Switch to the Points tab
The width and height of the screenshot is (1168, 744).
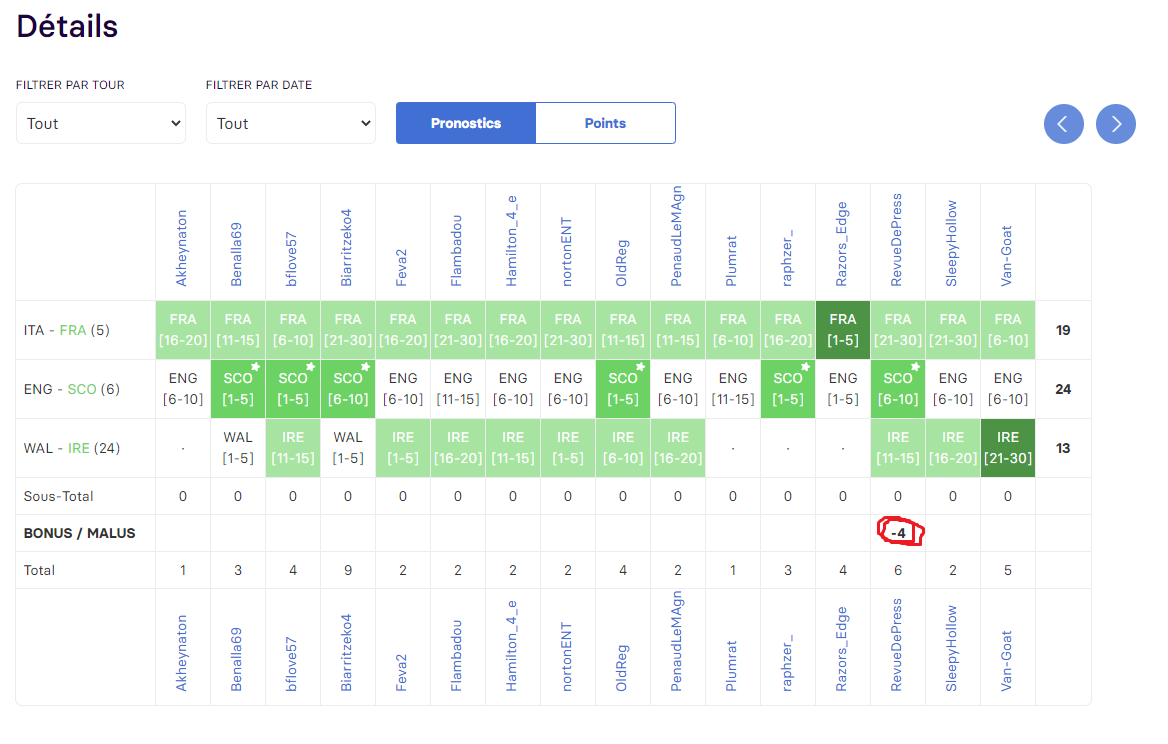(x=605, y=123)
